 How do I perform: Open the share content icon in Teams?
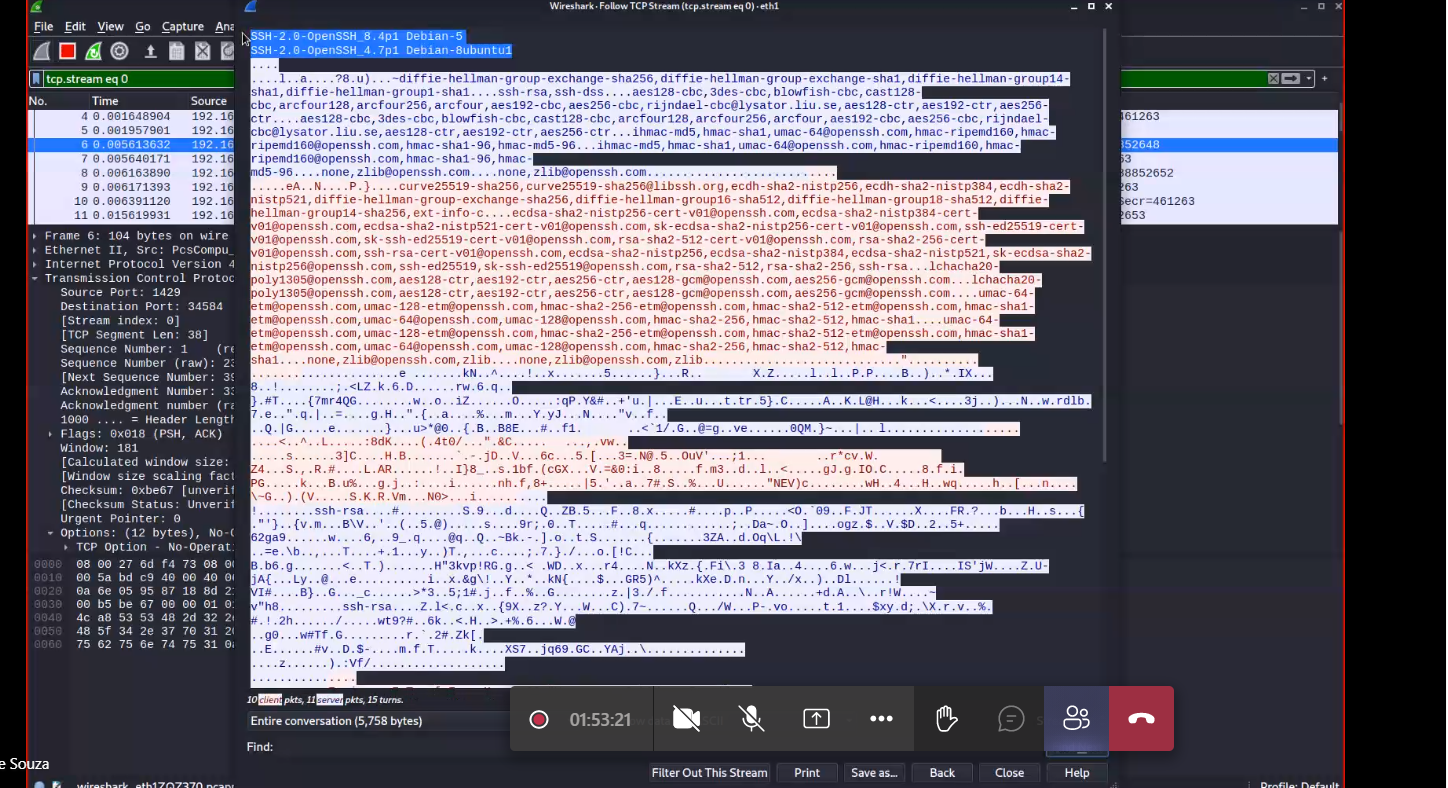[816, 718]
